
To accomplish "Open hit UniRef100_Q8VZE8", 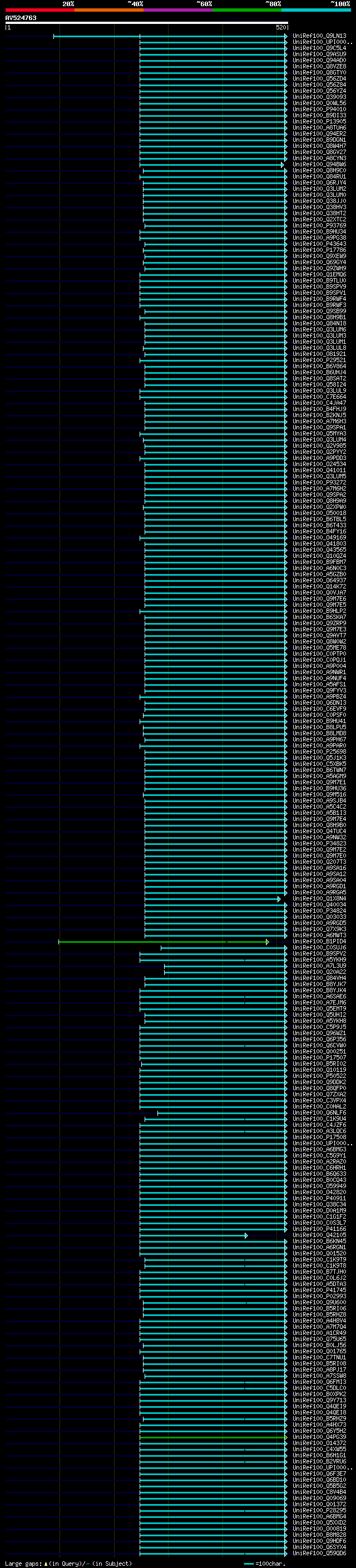I will (x=319, y=66).
